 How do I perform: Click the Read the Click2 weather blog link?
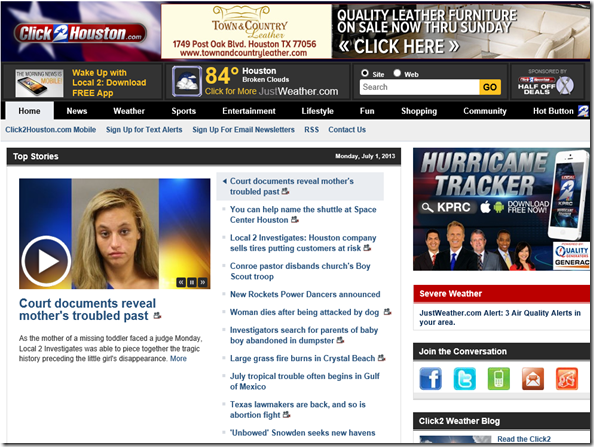pyautogui.click(x=524, y=439)
